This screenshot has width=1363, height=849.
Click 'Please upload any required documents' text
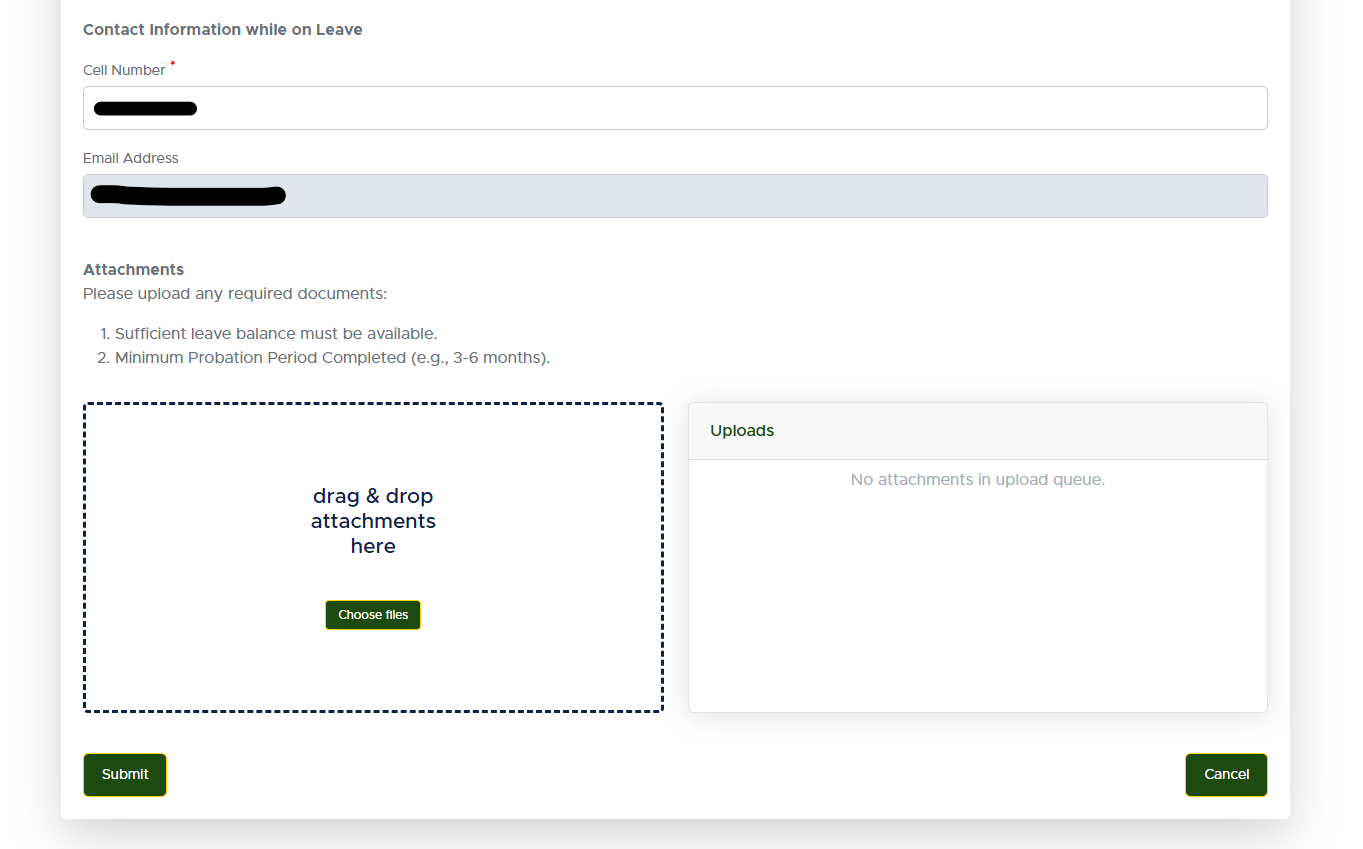[x=234, y=294]
